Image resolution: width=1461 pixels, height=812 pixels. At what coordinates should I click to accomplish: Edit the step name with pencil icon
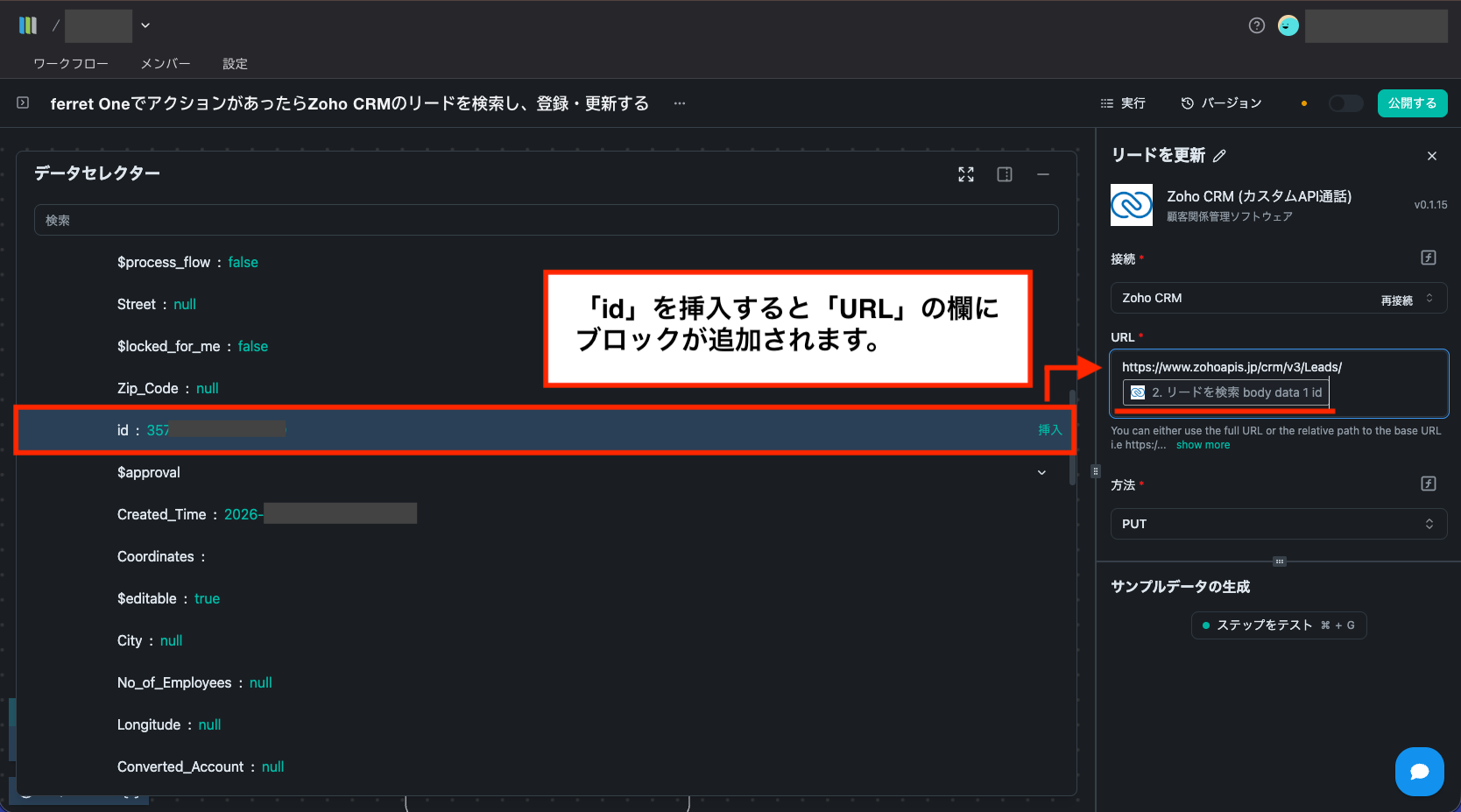(1219, 156)
